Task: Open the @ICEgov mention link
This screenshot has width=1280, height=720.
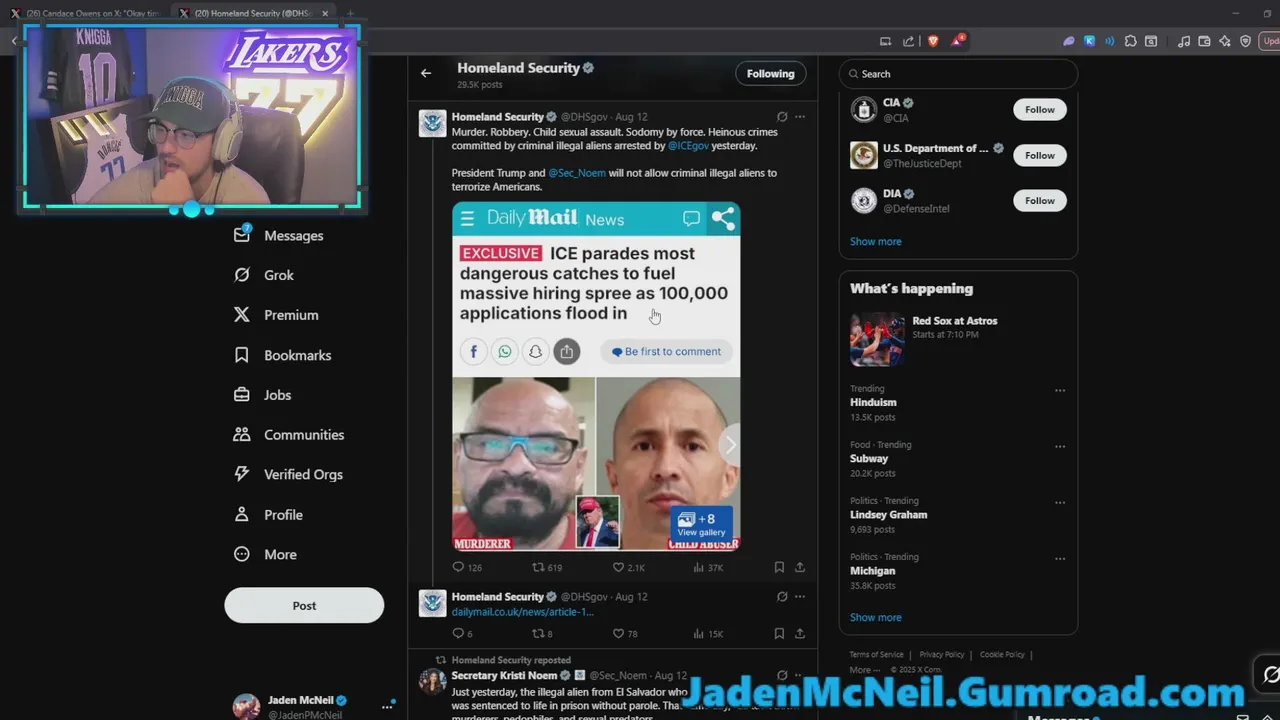Action: click(x=688, y=146)
